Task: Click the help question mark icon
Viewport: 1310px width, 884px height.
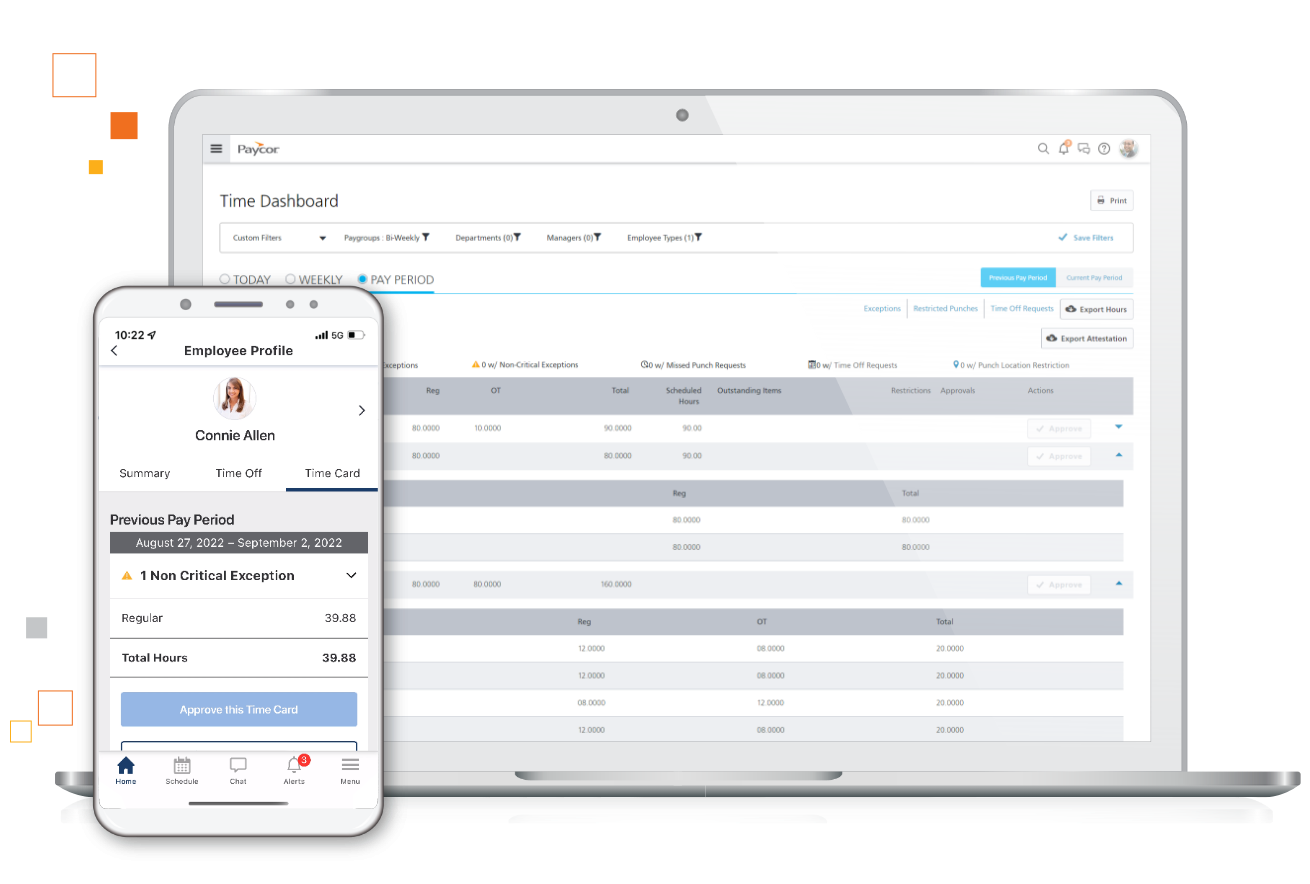Action: point(1104,149)
